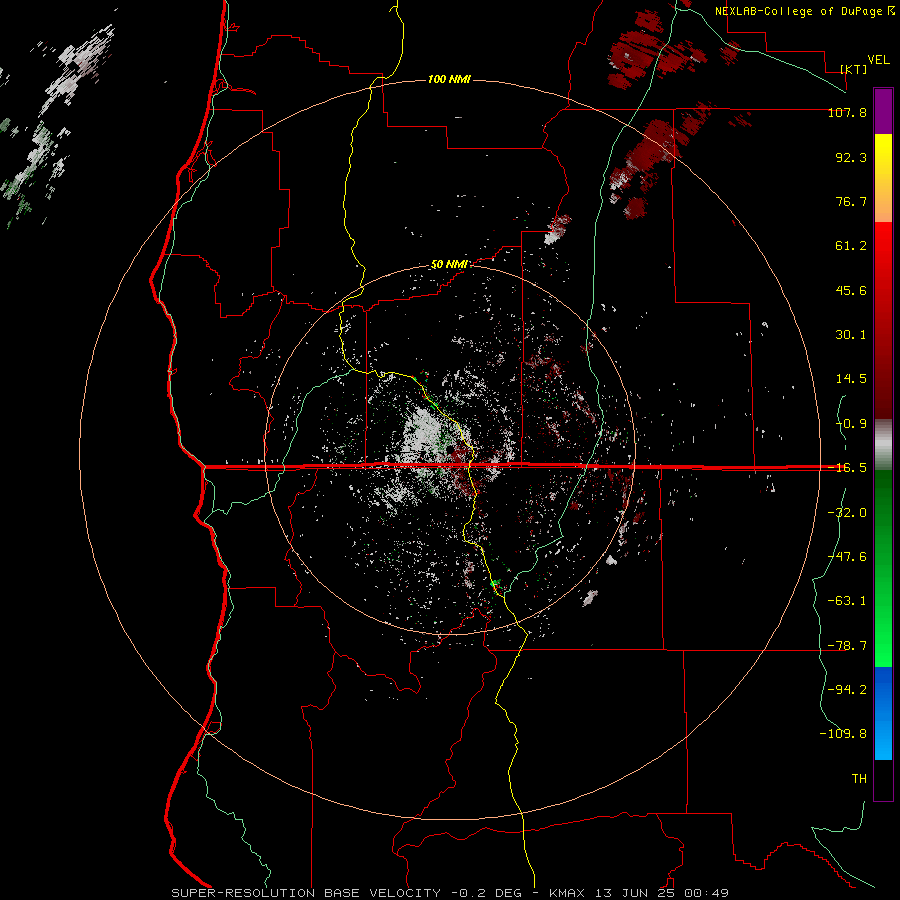Image resolution: width=900 pixels, height=900 pixels.
Task: Pick the red segment of the color bar
Action: (x=883, y=320)
